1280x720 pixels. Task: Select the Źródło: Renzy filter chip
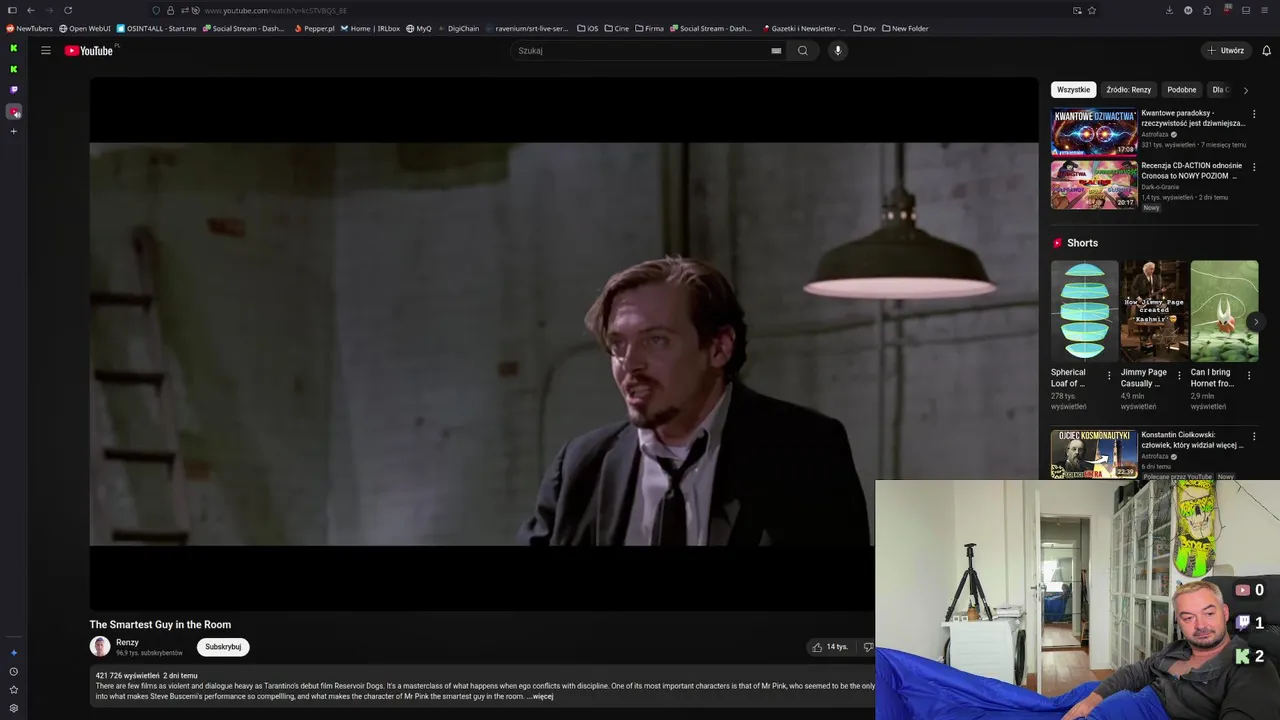click(1128, 90)
